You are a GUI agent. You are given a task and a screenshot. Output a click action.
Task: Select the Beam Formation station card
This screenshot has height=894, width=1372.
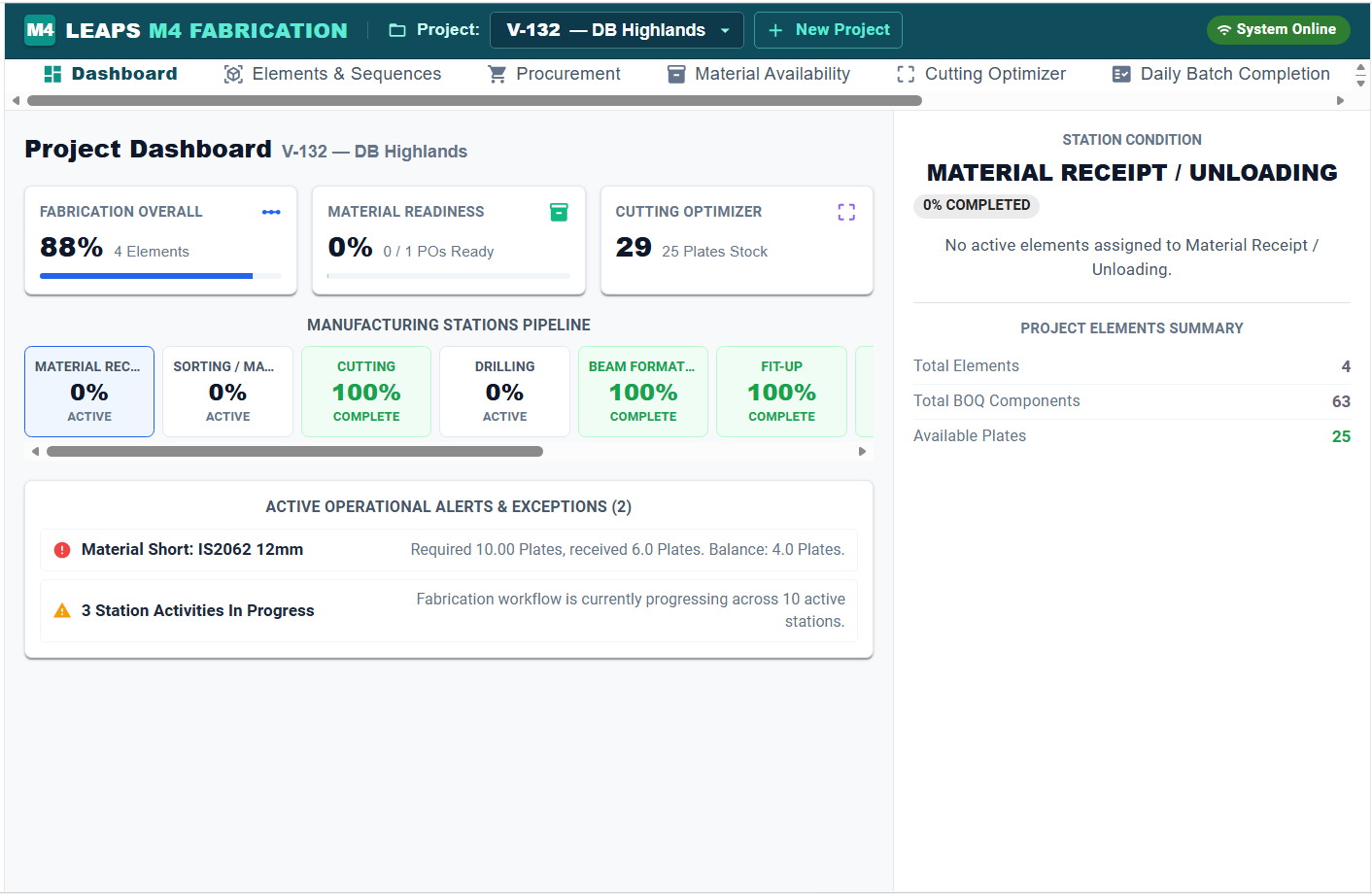[643, 392]
